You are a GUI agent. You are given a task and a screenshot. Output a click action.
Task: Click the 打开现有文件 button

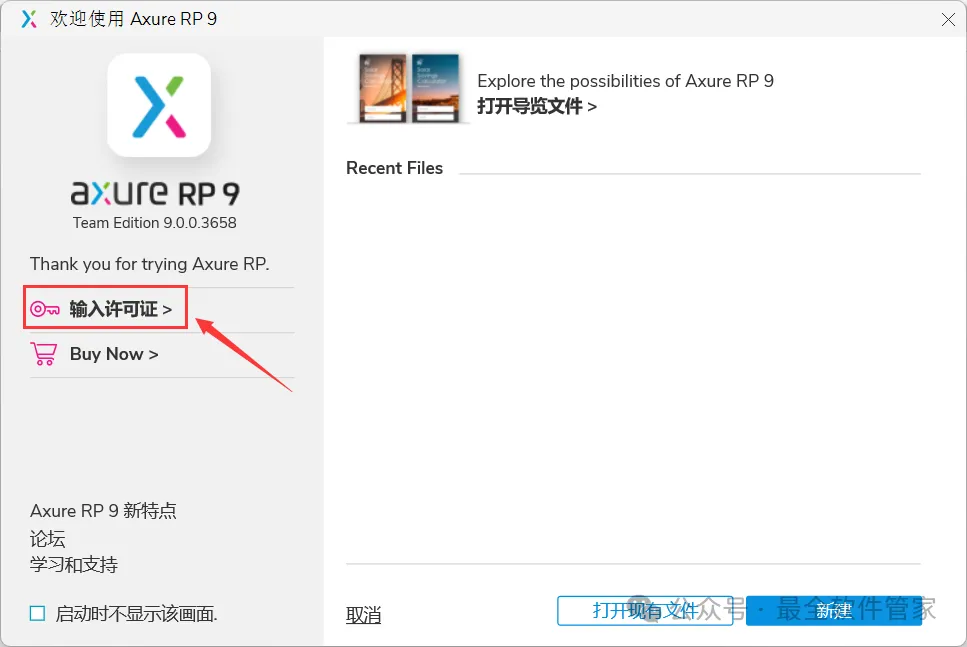tap(645, 611)
